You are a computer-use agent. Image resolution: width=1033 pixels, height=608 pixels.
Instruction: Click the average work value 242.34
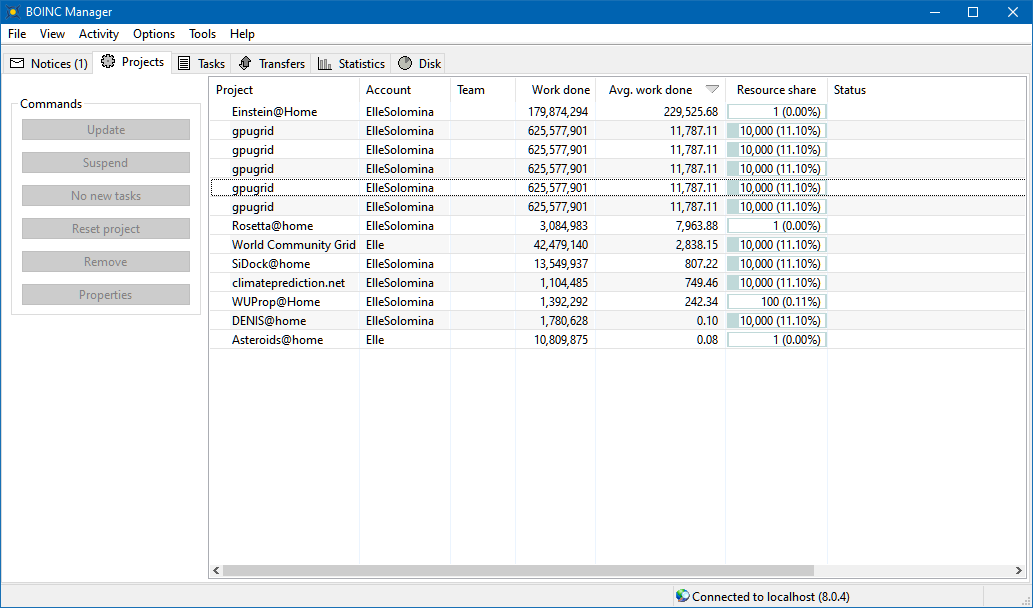point(701,302)
